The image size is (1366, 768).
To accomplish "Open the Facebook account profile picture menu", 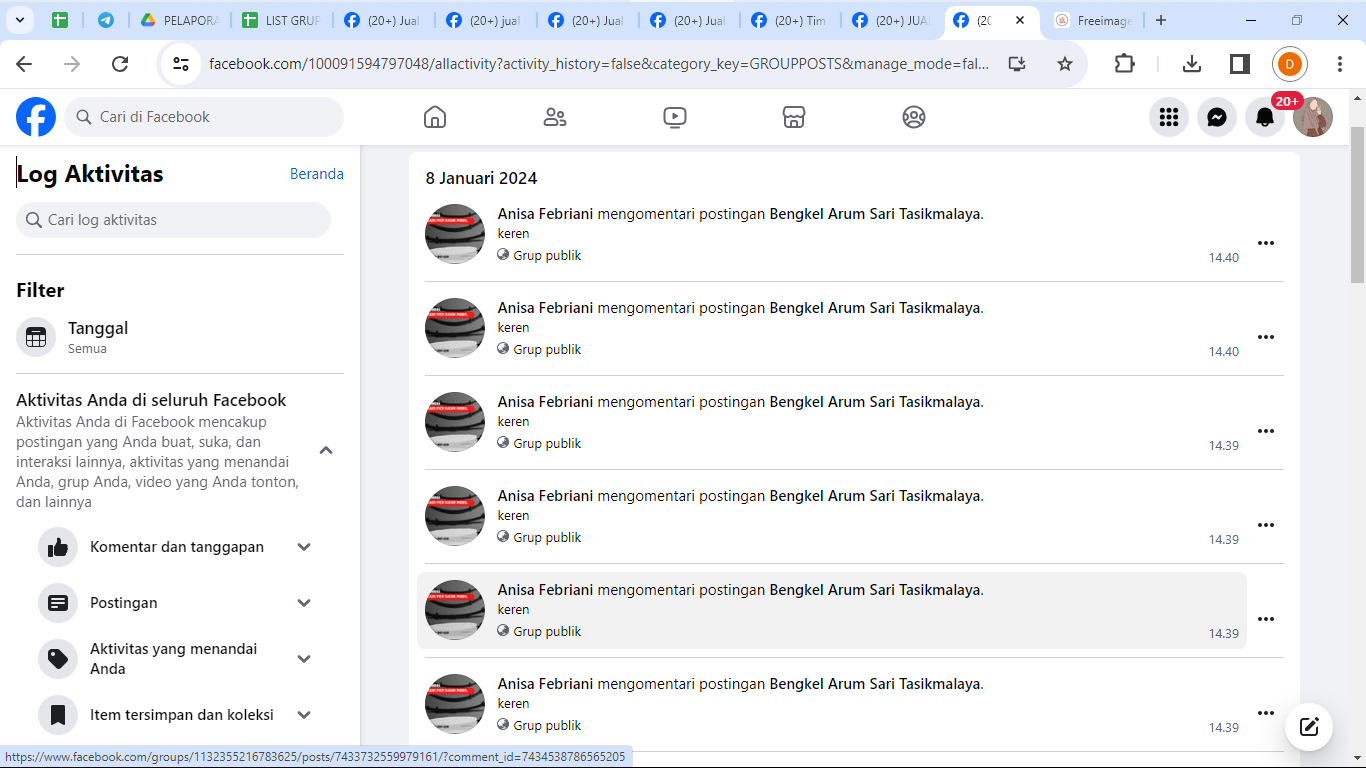I will (x=1313, y=117).
